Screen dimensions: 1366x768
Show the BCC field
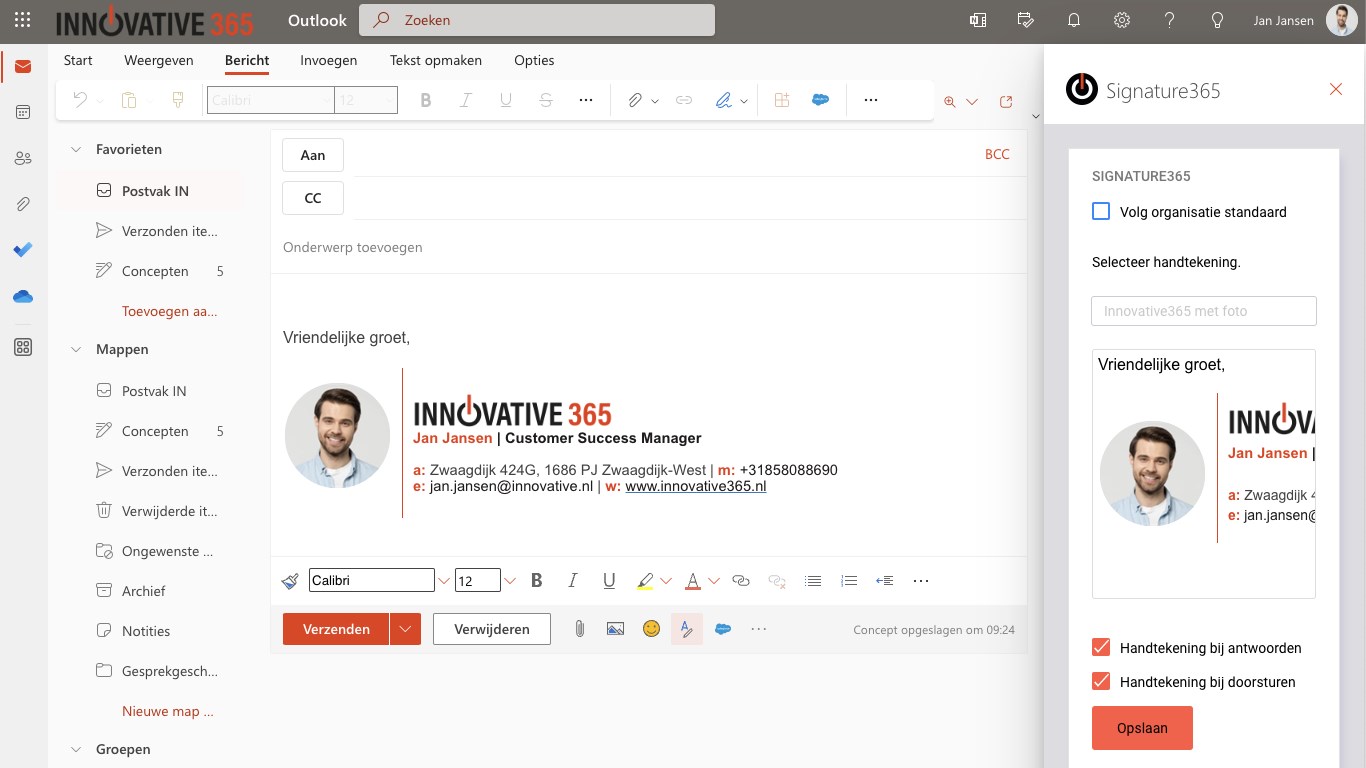pyautogui.click(x=997, y=154)
